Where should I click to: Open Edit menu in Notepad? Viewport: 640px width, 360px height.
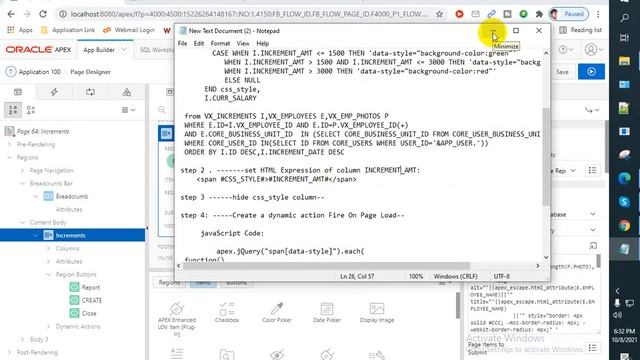pyautogui.click(x=199, y=43)
